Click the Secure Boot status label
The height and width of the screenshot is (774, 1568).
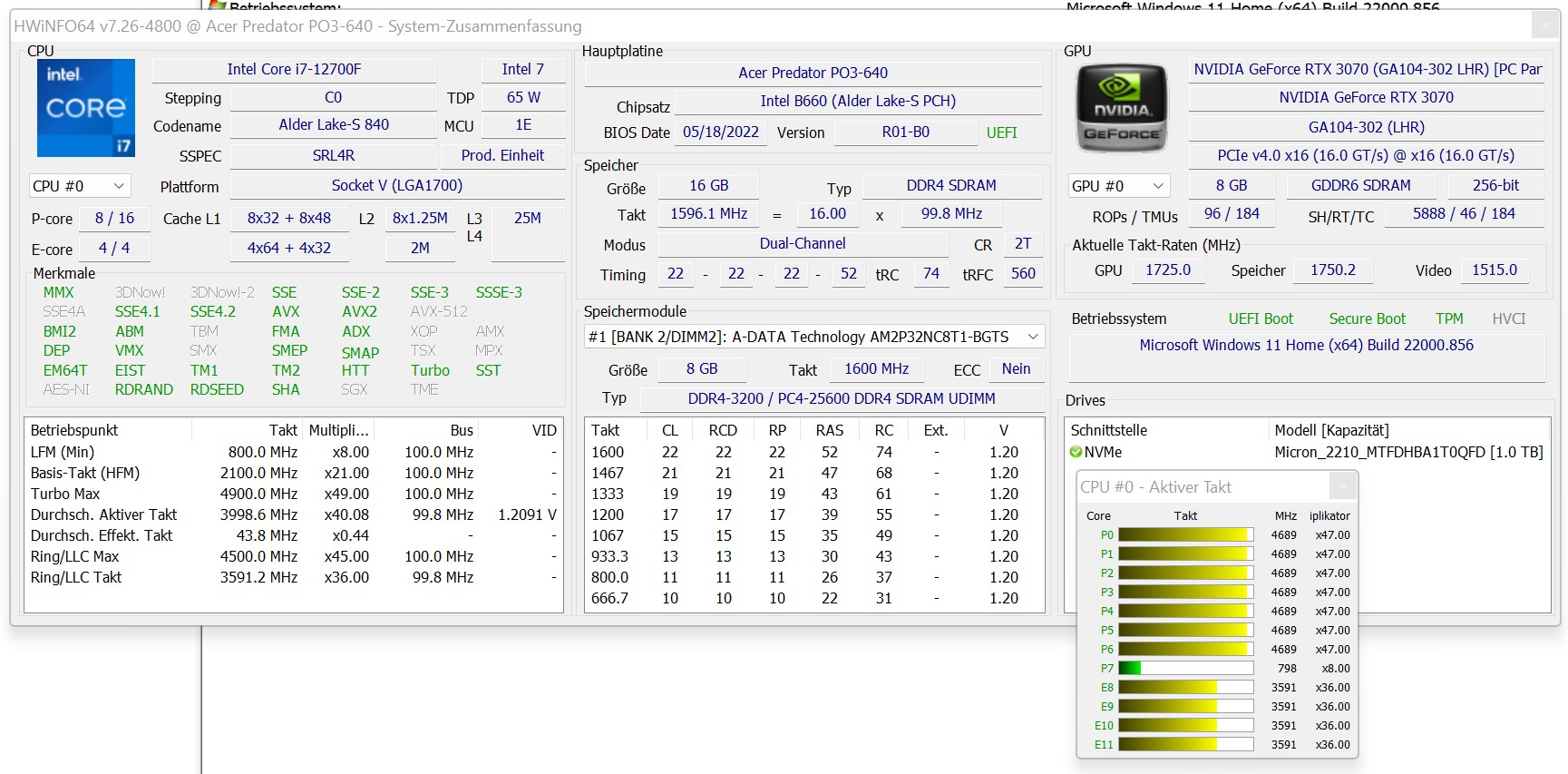(1367, 319)
